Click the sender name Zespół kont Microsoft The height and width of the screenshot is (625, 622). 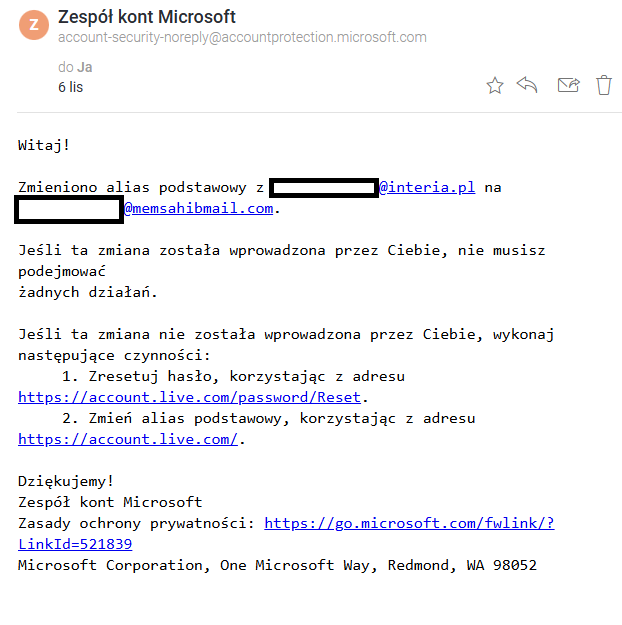[x=147, y=17]
